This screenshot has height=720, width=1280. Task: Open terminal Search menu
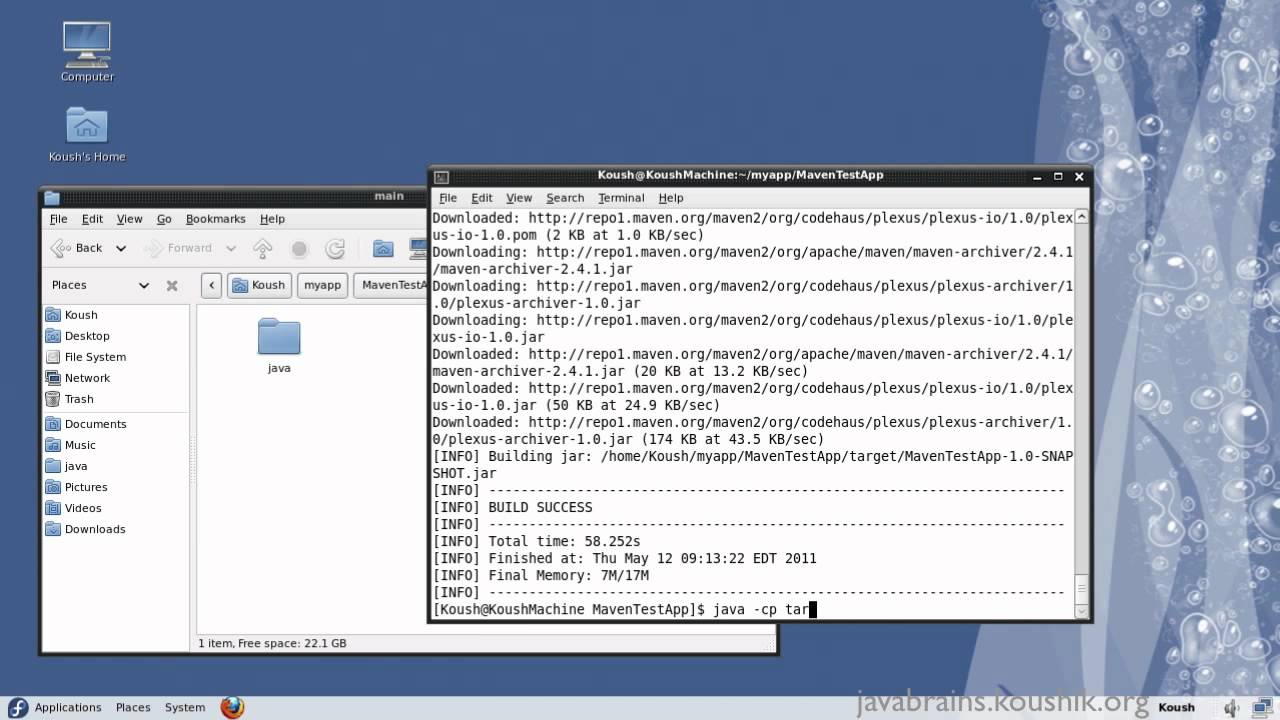565,198
